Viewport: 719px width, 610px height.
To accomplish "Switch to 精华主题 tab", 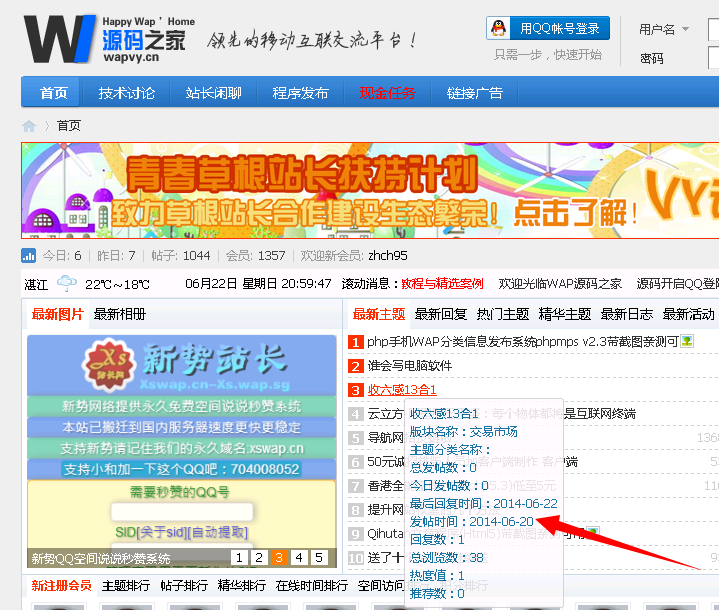I will coord(564,315).
